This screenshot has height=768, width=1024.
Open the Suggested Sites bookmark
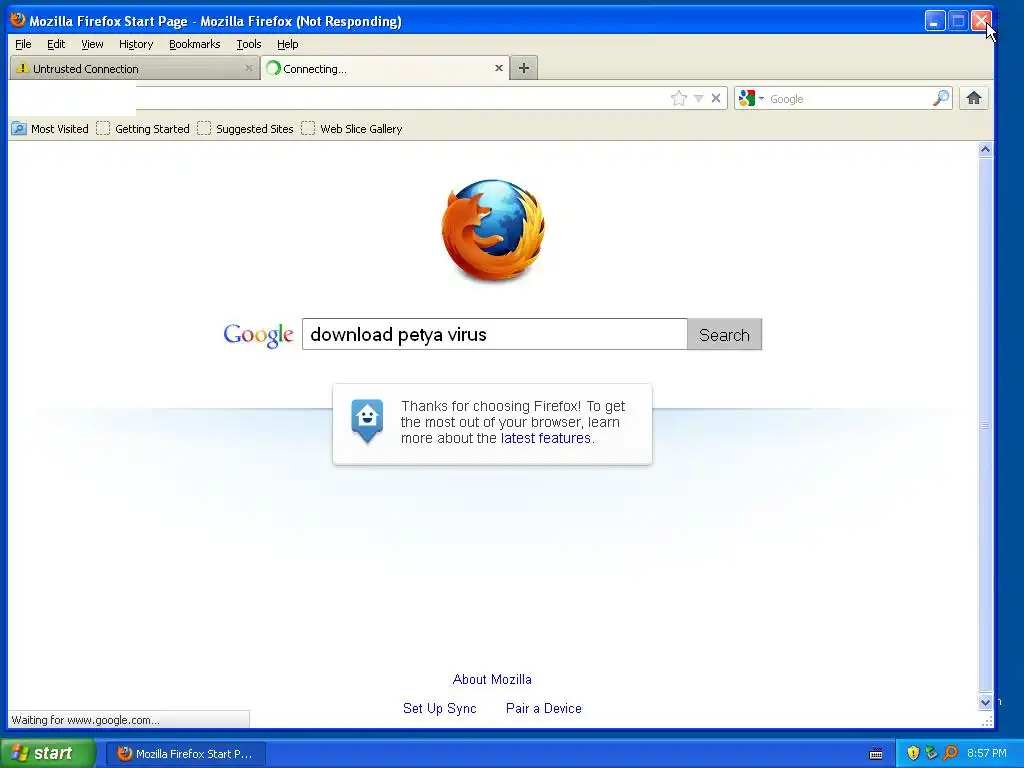(246, 129)
